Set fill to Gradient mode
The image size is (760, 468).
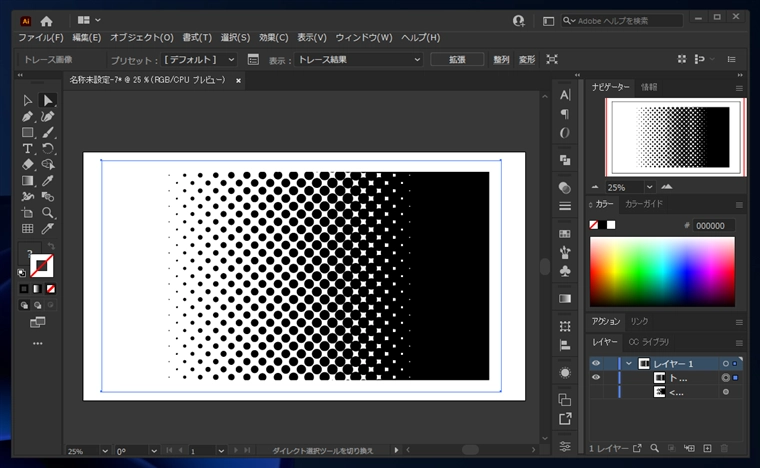click(x=37, y=289)
